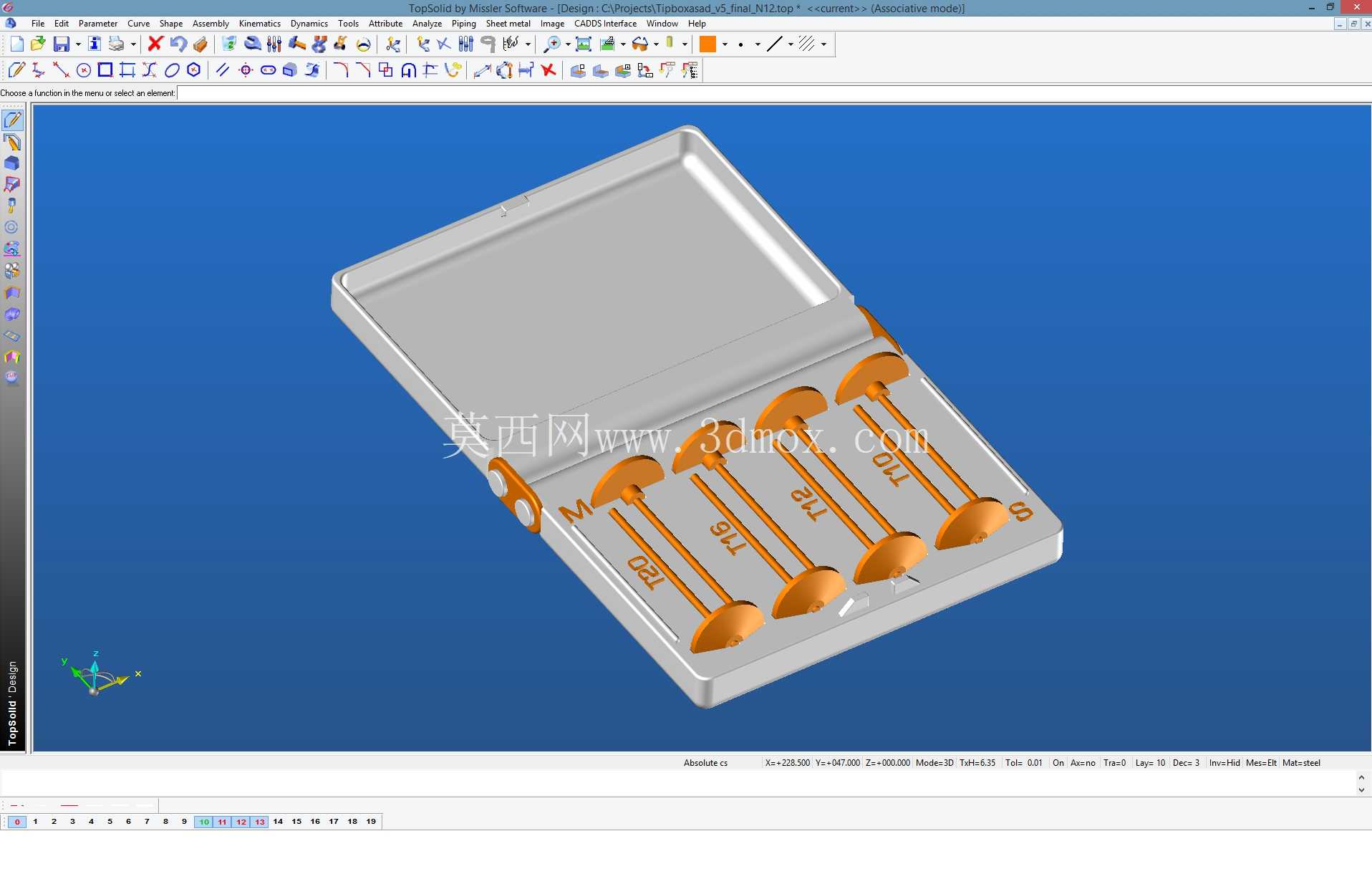
Task: Click the Mat=steel status bar field
Action: [x=1301, y=763]
